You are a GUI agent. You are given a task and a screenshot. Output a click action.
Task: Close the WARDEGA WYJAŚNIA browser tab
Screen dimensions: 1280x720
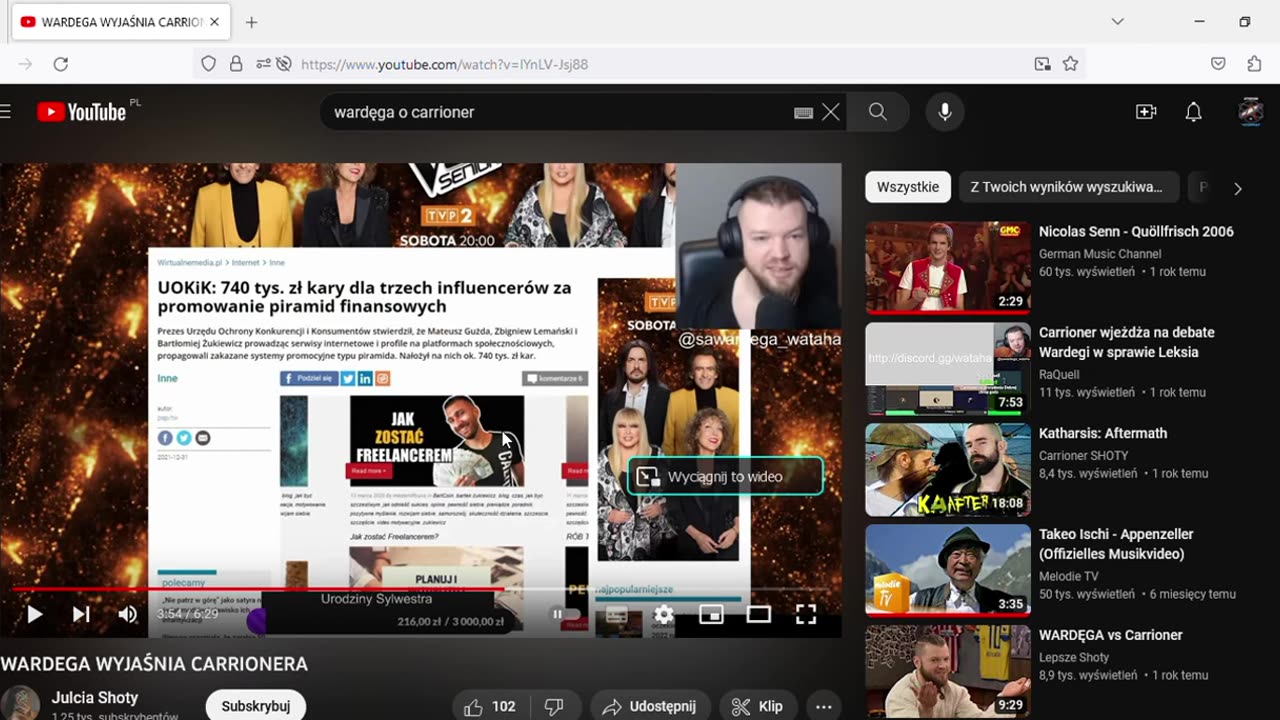(215, 22)
